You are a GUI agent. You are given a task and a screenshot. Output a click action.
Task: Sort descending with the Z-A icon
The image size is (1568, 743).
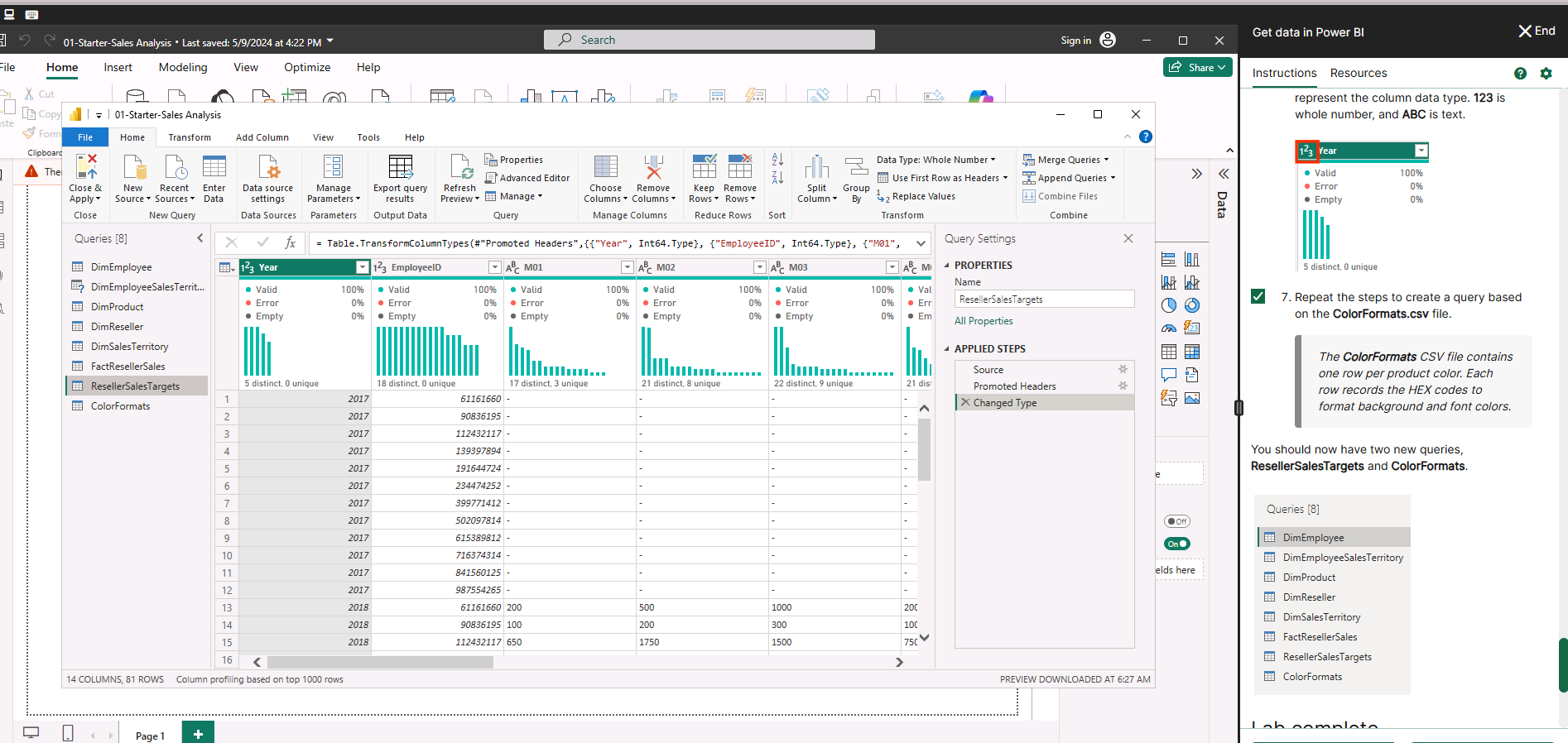click(x=777, y=177)
